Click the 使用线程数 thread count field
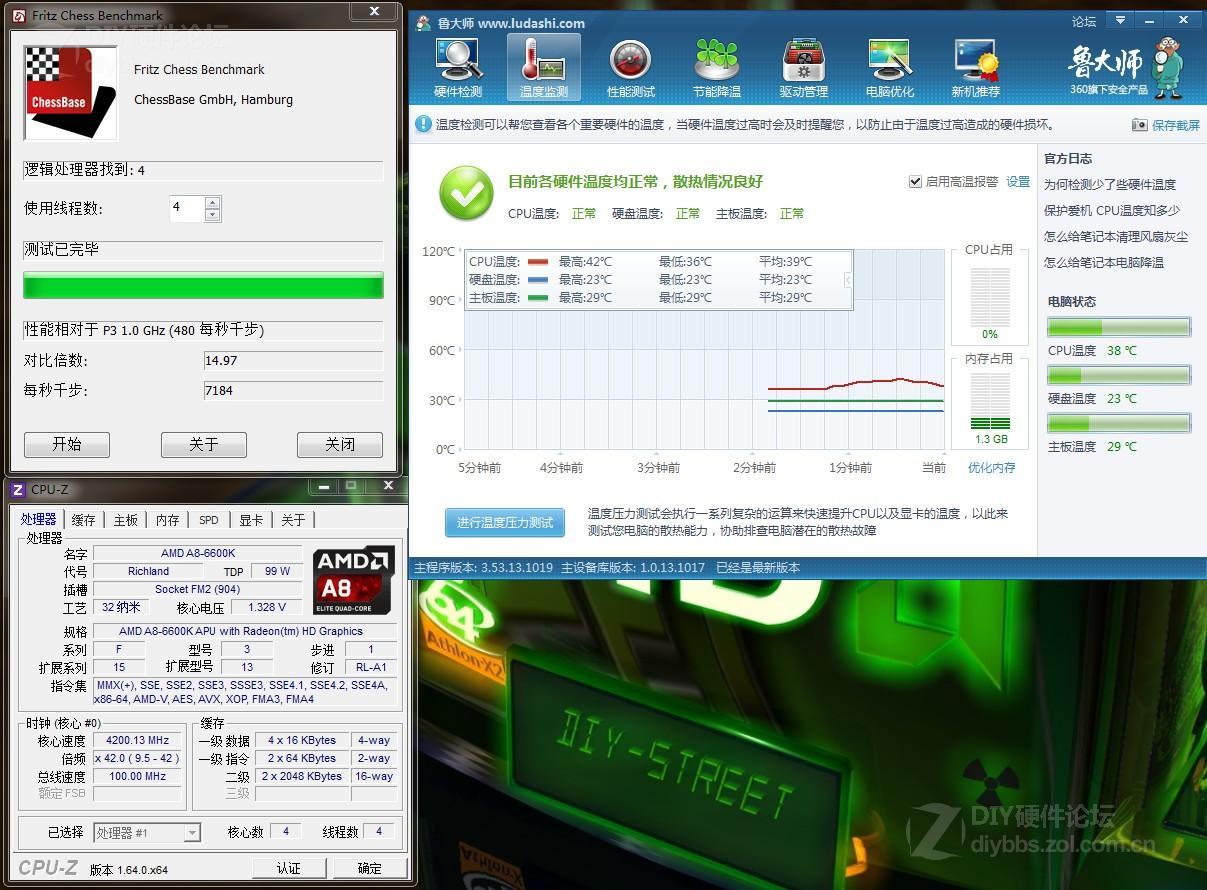 (x=187, y=209)
